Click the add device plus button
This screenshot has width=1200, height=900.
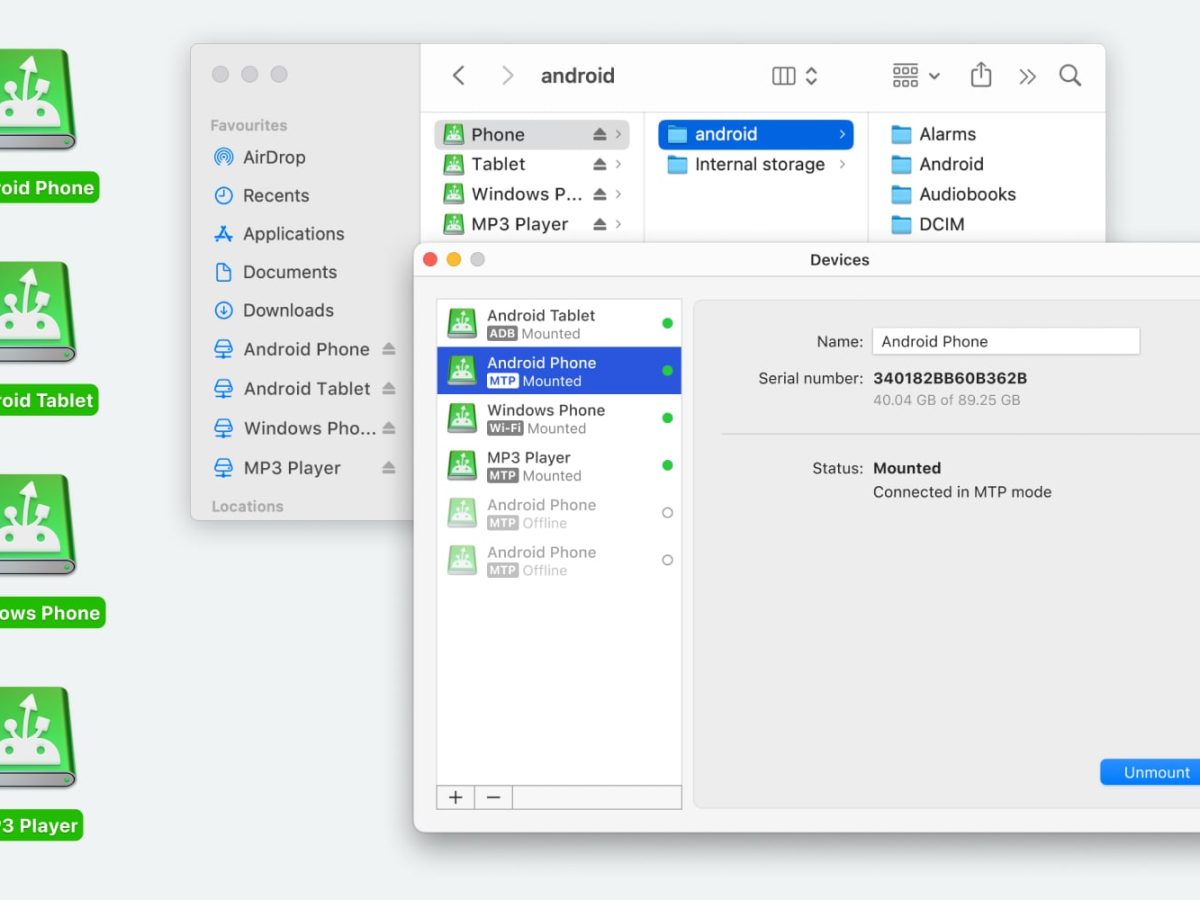(455, 797)
